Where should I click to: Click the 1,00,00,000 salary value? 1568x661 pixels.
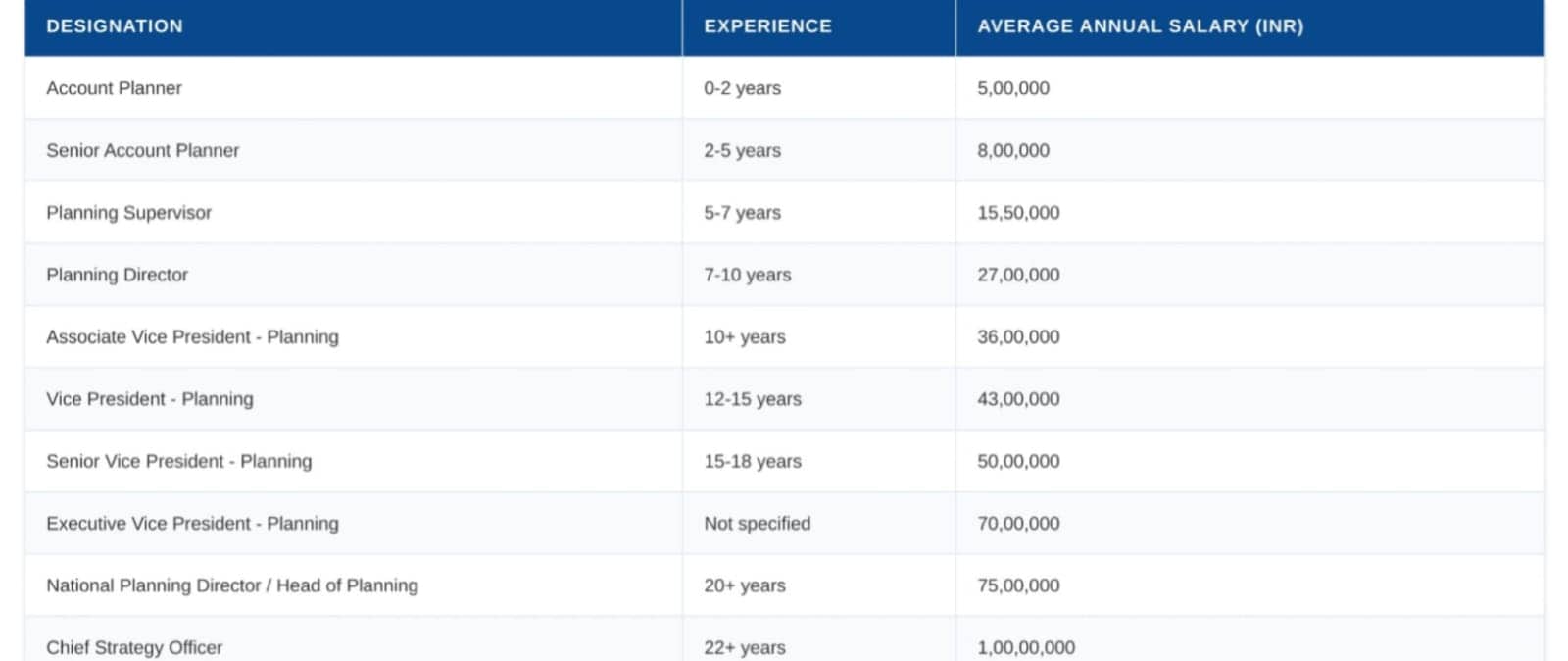point(1025,647)
